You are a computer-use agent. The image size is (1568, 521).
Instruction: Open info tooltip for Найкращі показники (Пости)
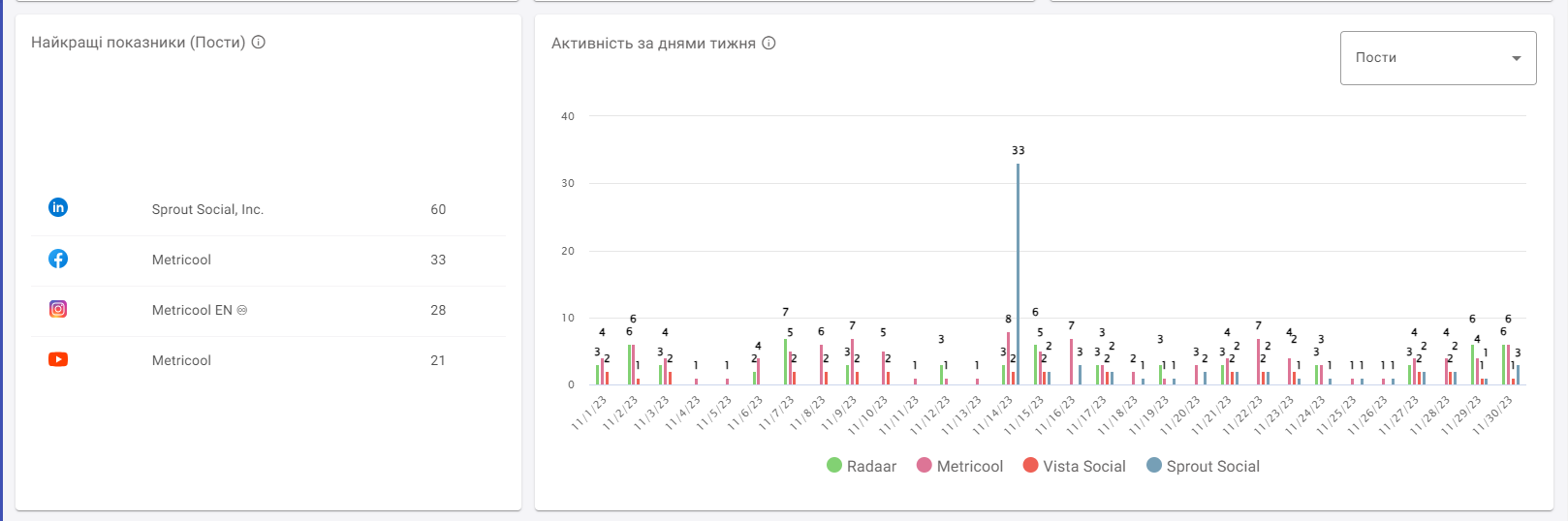[x=259, y=42]
